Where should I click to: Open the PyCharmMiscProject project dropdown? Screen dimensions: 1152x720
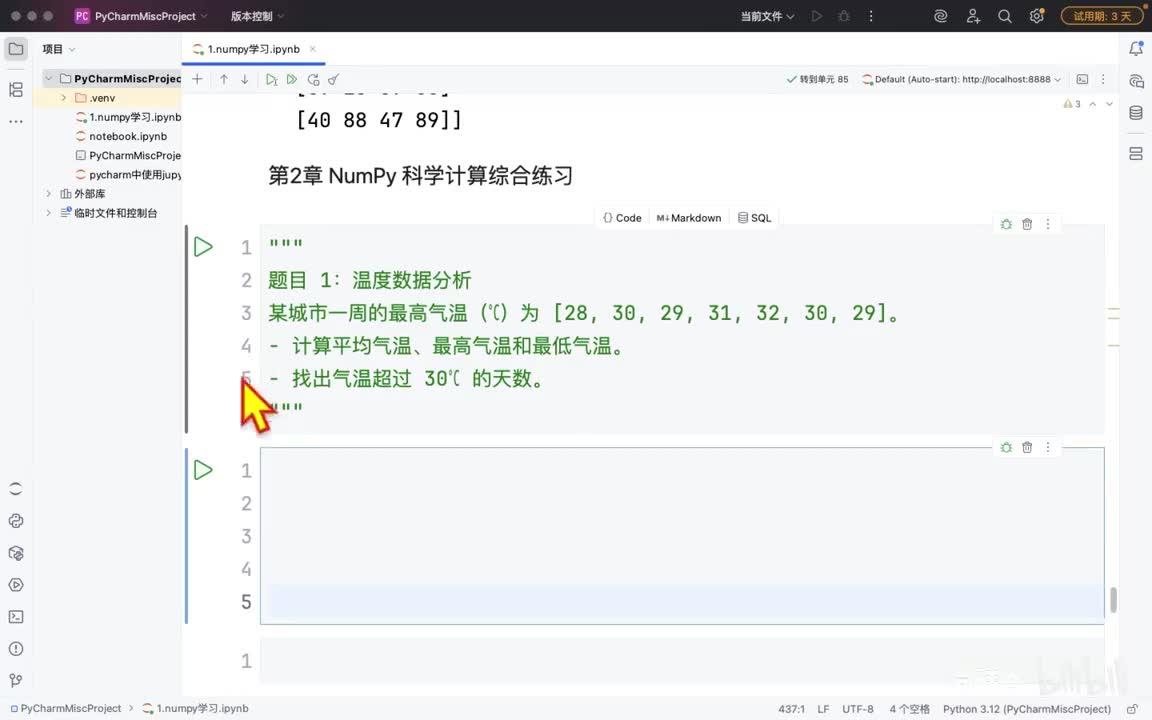click(141, 16)
